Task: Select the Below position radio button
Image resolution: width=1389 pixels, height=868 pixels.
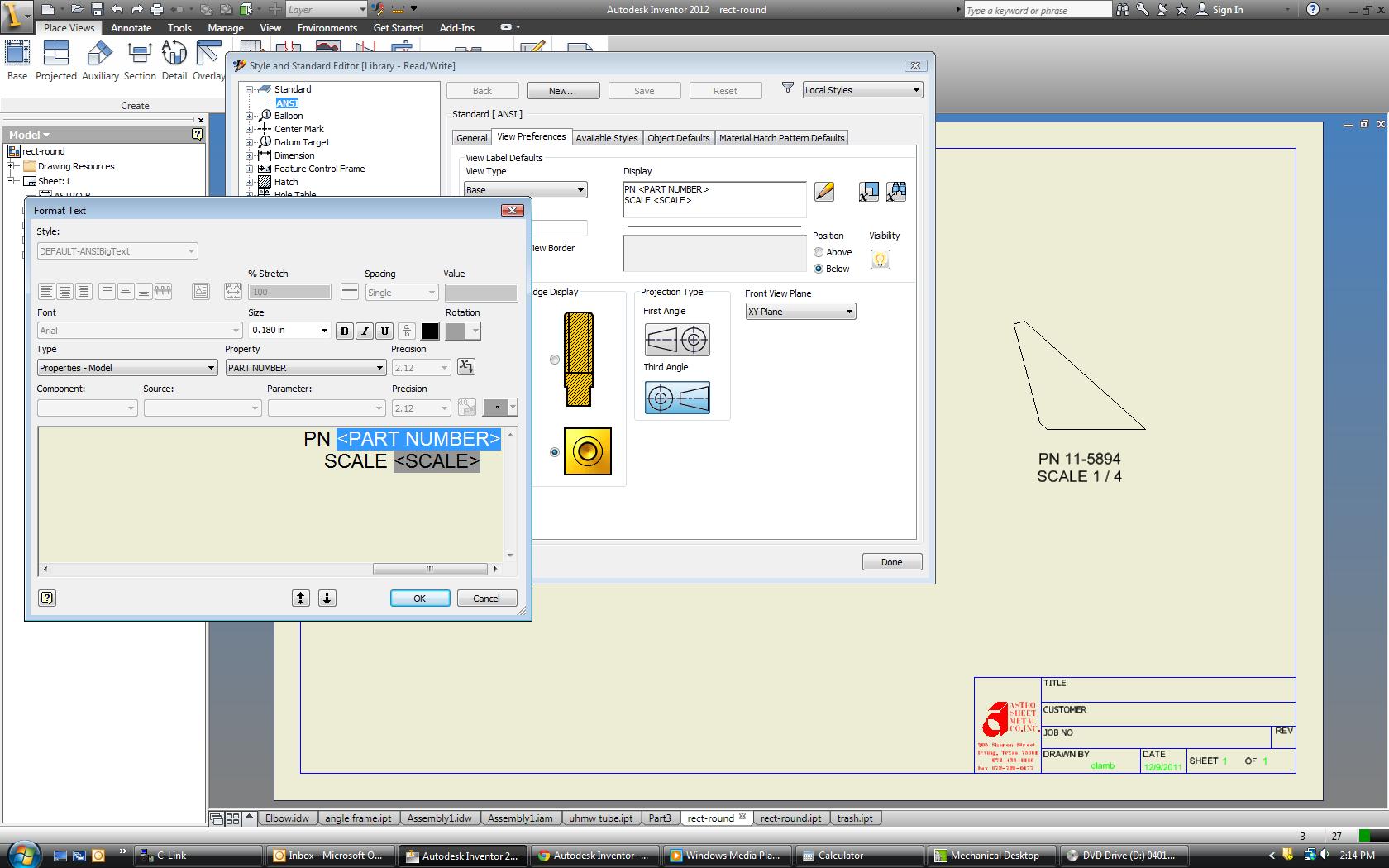Action: pyautogui.click(x=819, y=269)
